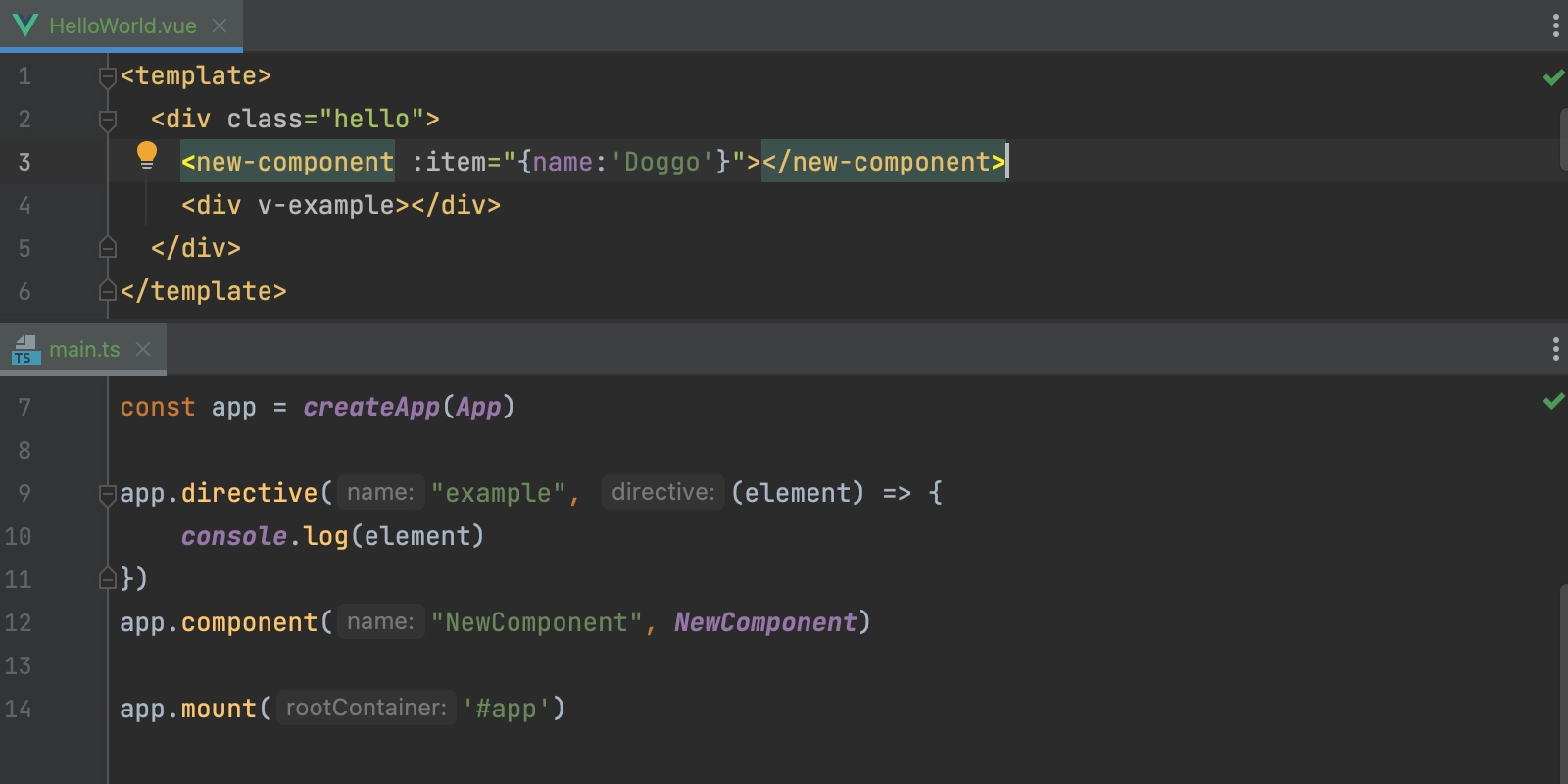The width and height of the screenshot is (1568, 784).
Task: Click fold end marker at closing template line
Action: (x=108, y=291)
